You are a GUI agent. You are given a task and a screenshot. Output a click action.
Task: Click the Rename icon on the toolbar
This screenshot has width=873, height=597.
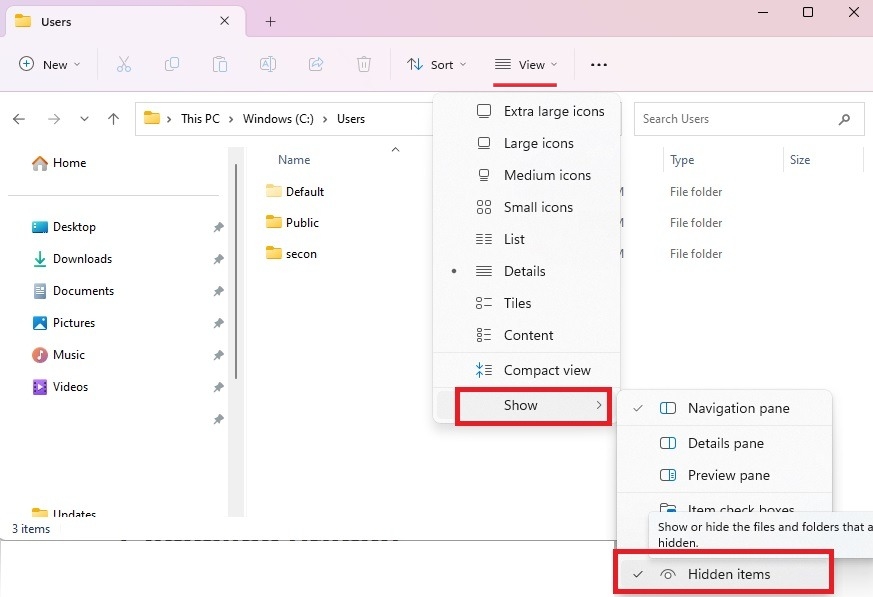267,64
